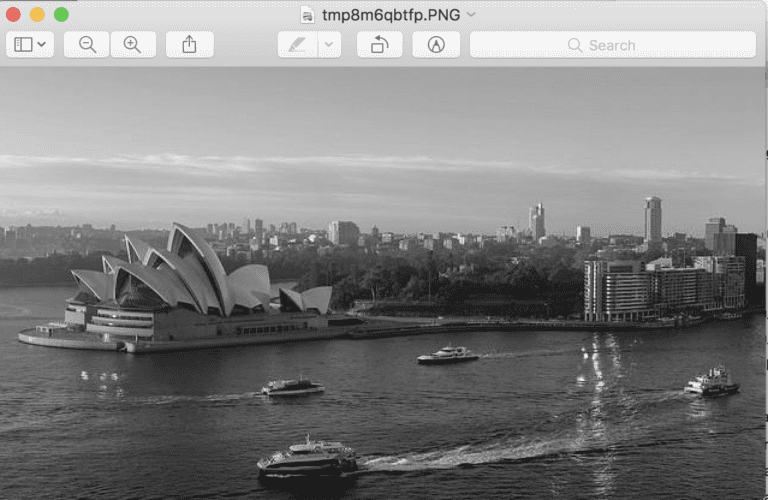Image resolution: width=768 pixels, height=500 pixels.
Task: Show the Markup toolbar
Action: coord(436,45)
